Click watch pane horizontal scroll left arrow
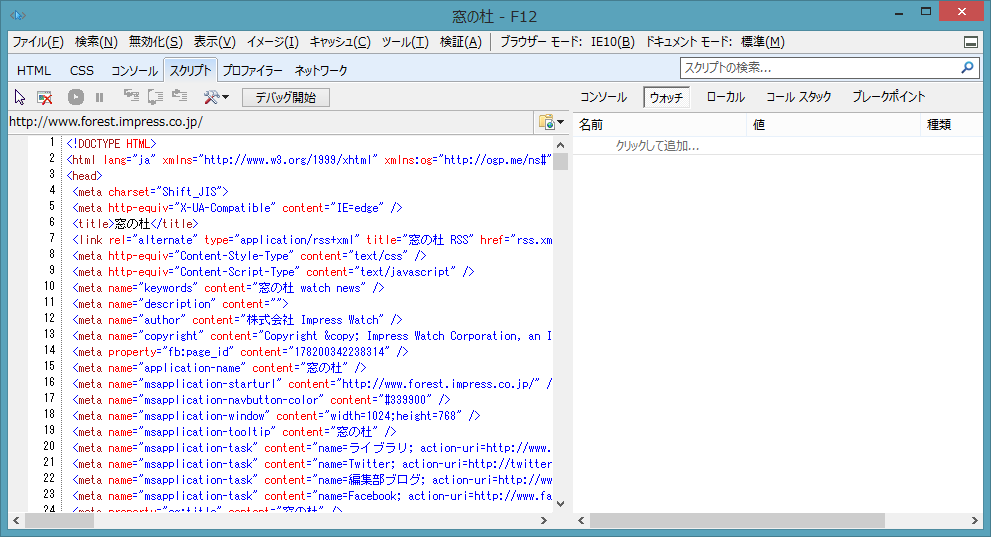This screenshot has width=991, height=537. click(x=581, y=521)
